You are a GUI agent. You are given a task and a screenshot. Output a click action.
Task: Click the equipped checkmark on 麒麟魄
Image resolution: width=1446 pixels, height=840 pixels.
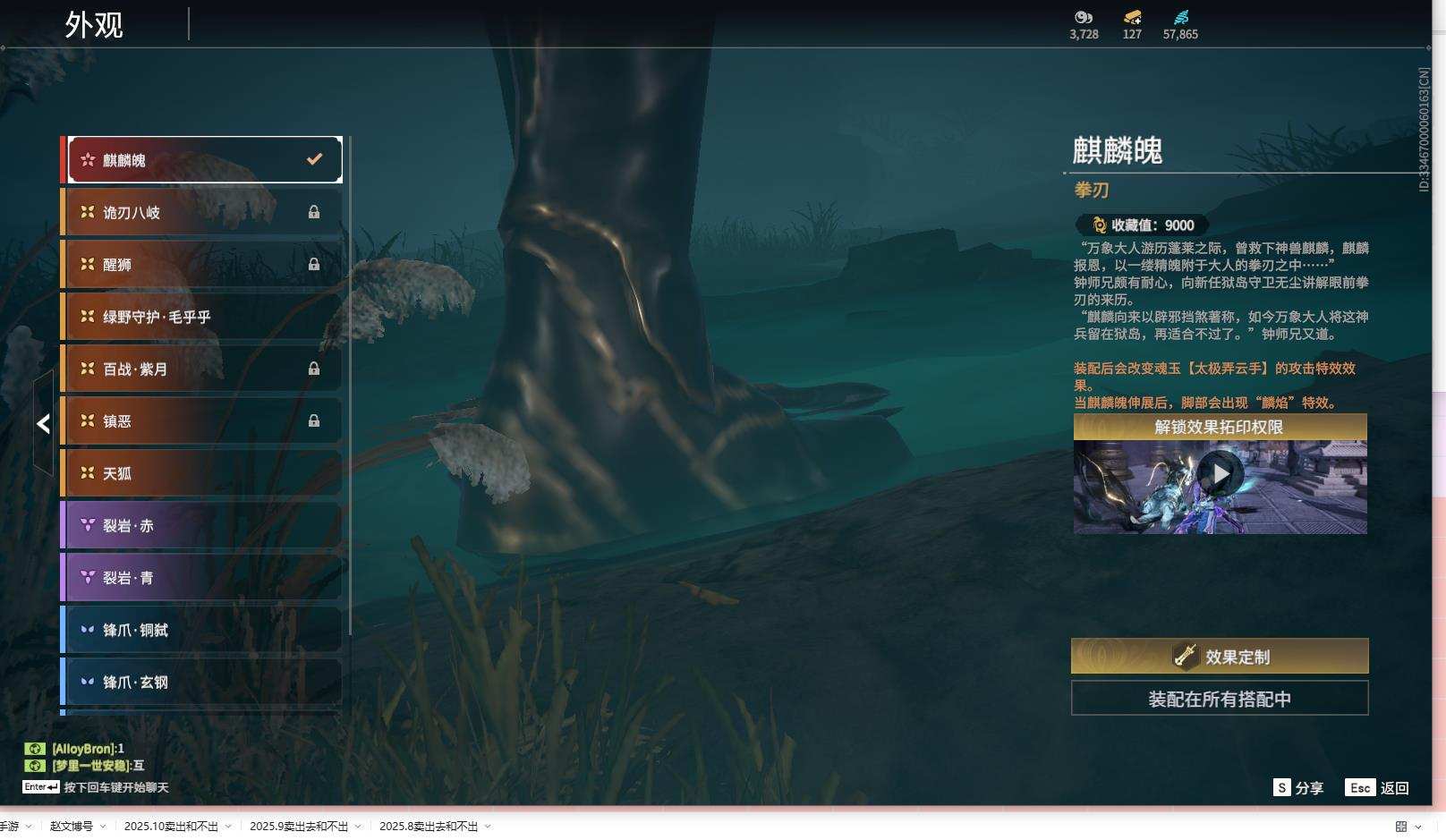pyautogui.click(x=314, y=159)
